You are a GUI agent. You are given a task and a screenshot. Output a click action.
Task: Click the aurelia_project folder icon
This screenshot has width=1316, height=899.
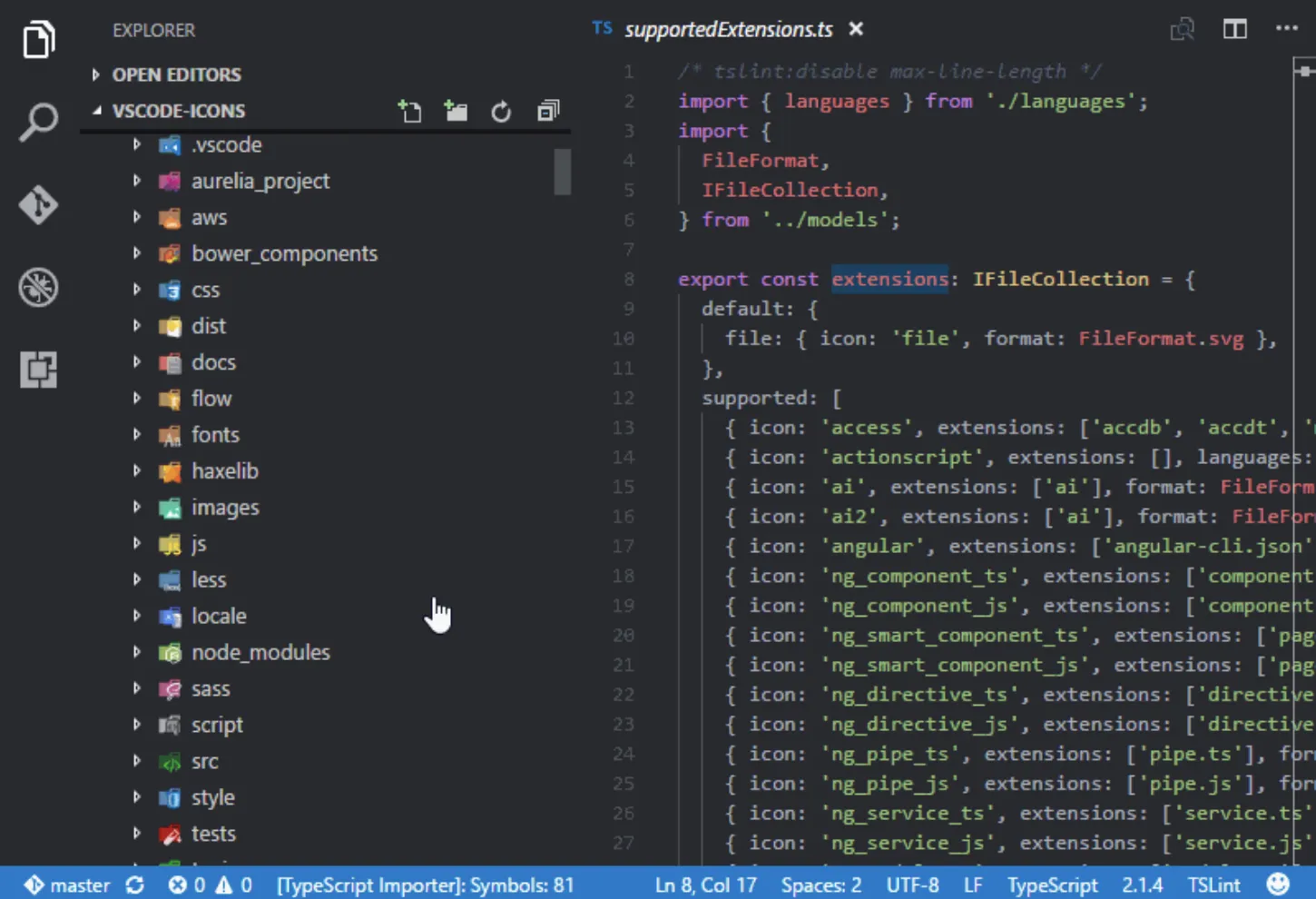pyautogui.click(x=170, y=181)
